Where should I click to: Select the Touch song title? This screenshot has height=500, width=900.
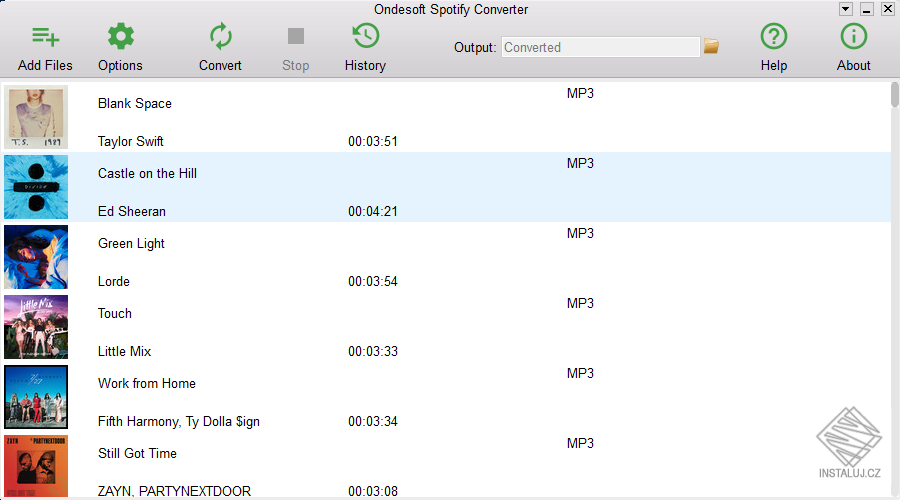(115, 313)
